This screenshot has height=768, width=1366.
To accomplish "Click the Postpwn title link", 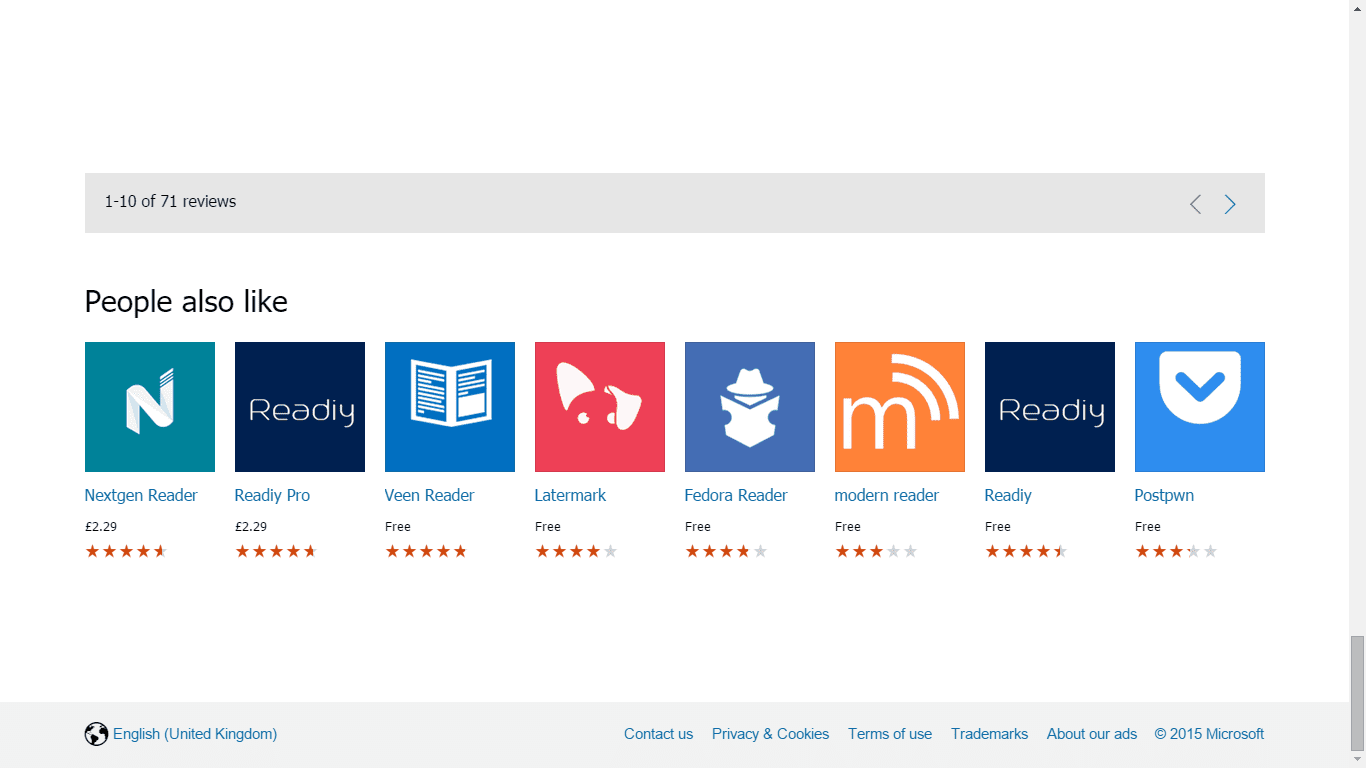I will (x=1164, y=495).
